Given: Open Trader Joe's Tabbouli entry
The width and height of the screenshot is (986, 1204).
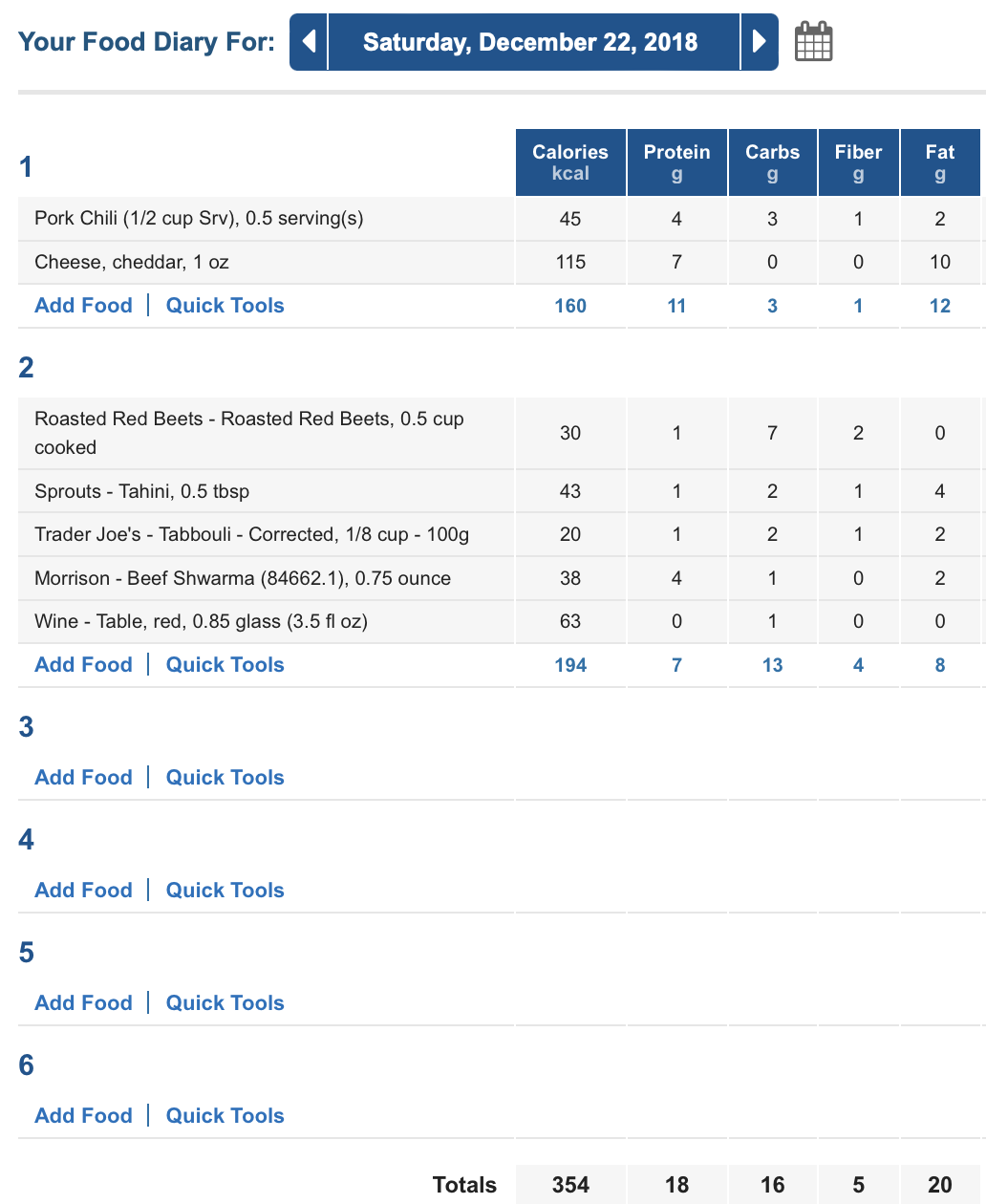Looking at the screenshot, I should (252, 535).
